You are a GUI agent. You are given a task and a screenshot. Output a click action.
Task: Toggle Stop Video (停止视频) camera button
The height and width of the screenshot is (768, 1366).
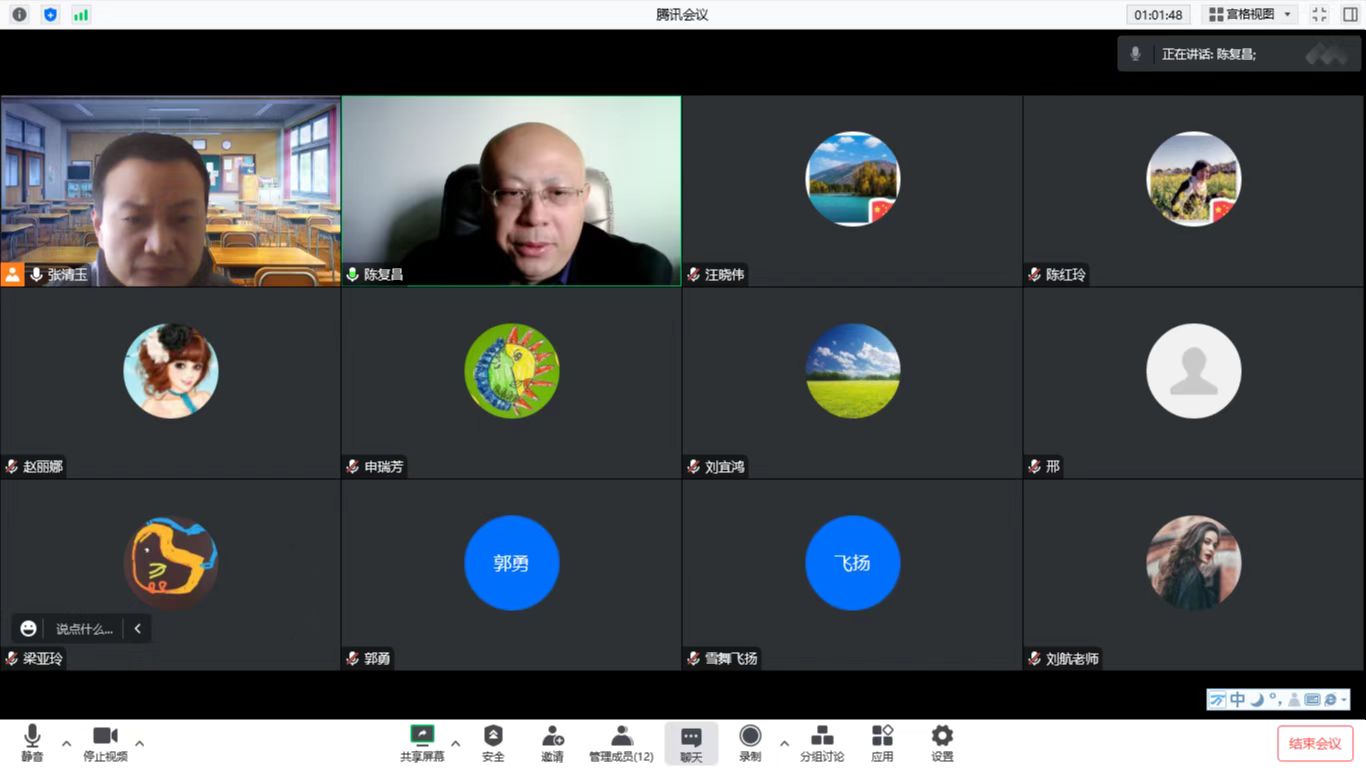[x=105, y=743]
